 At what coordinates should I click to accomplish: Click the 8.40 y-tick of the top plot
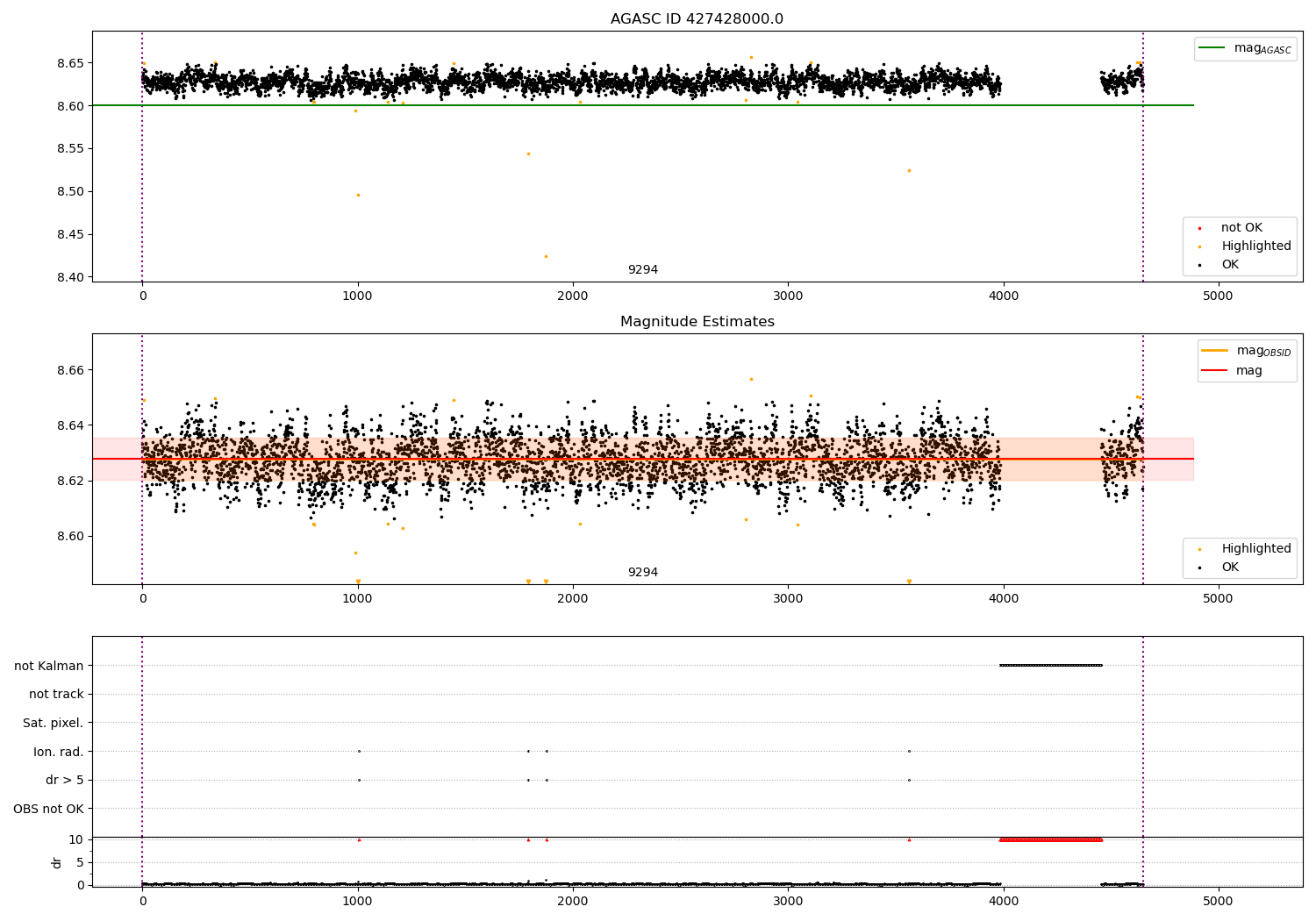pos(69,277)
